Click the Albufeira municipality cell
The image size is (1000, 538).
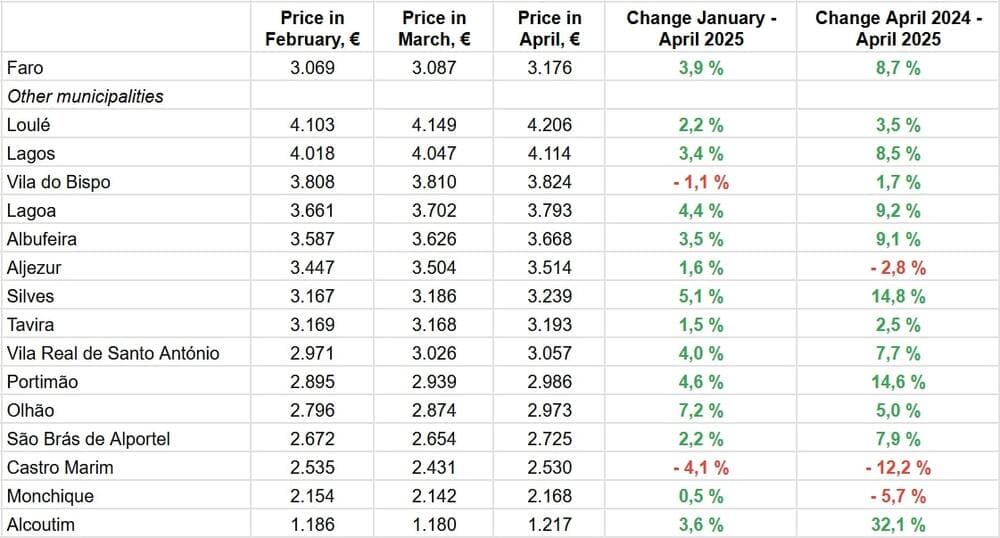[x=41, y=239]
